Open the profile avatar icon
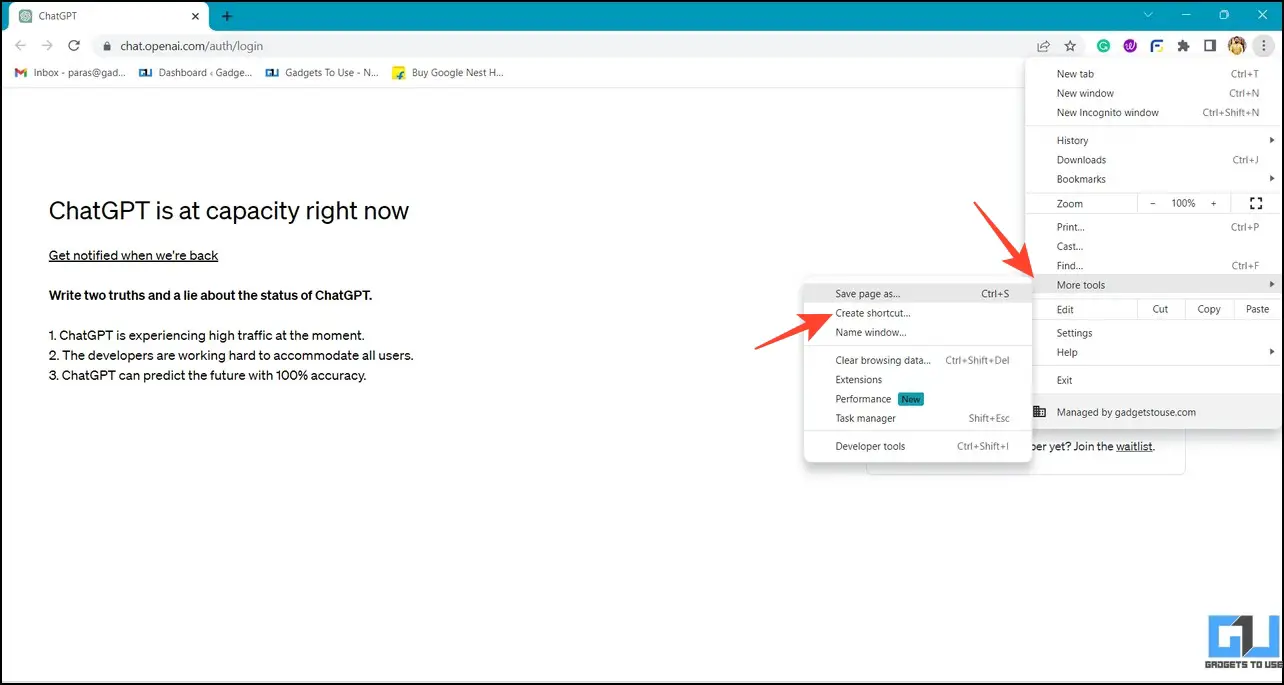 click(1237, 46)
